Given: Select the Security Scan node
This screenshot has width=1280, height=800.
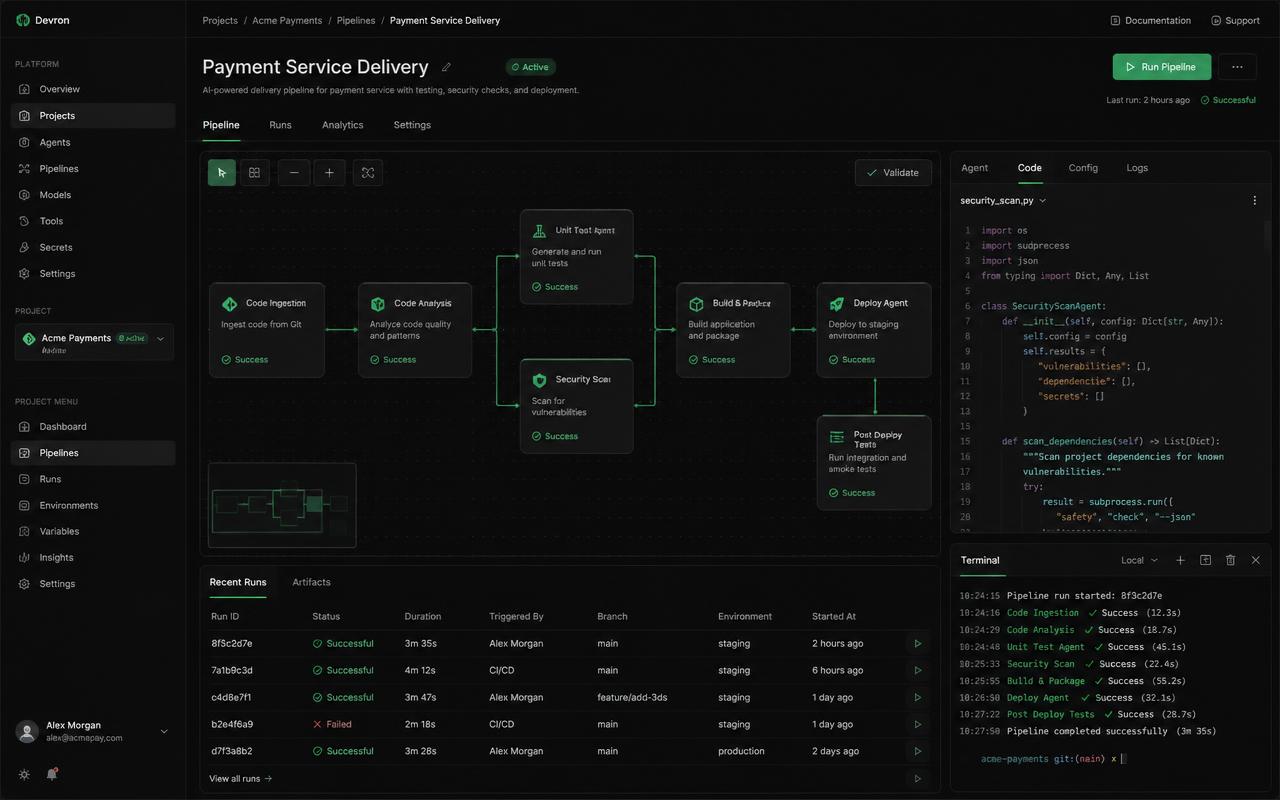Looking at the screenshot, I should pyautogui.click(x=577, y=406).
